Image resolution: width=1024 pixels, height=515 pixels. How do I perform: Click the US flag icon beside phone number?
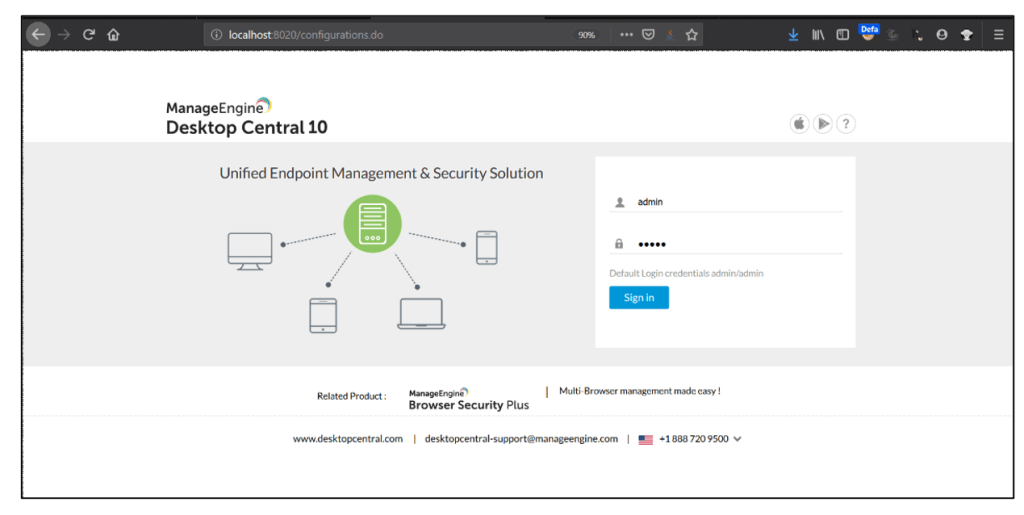645,440
